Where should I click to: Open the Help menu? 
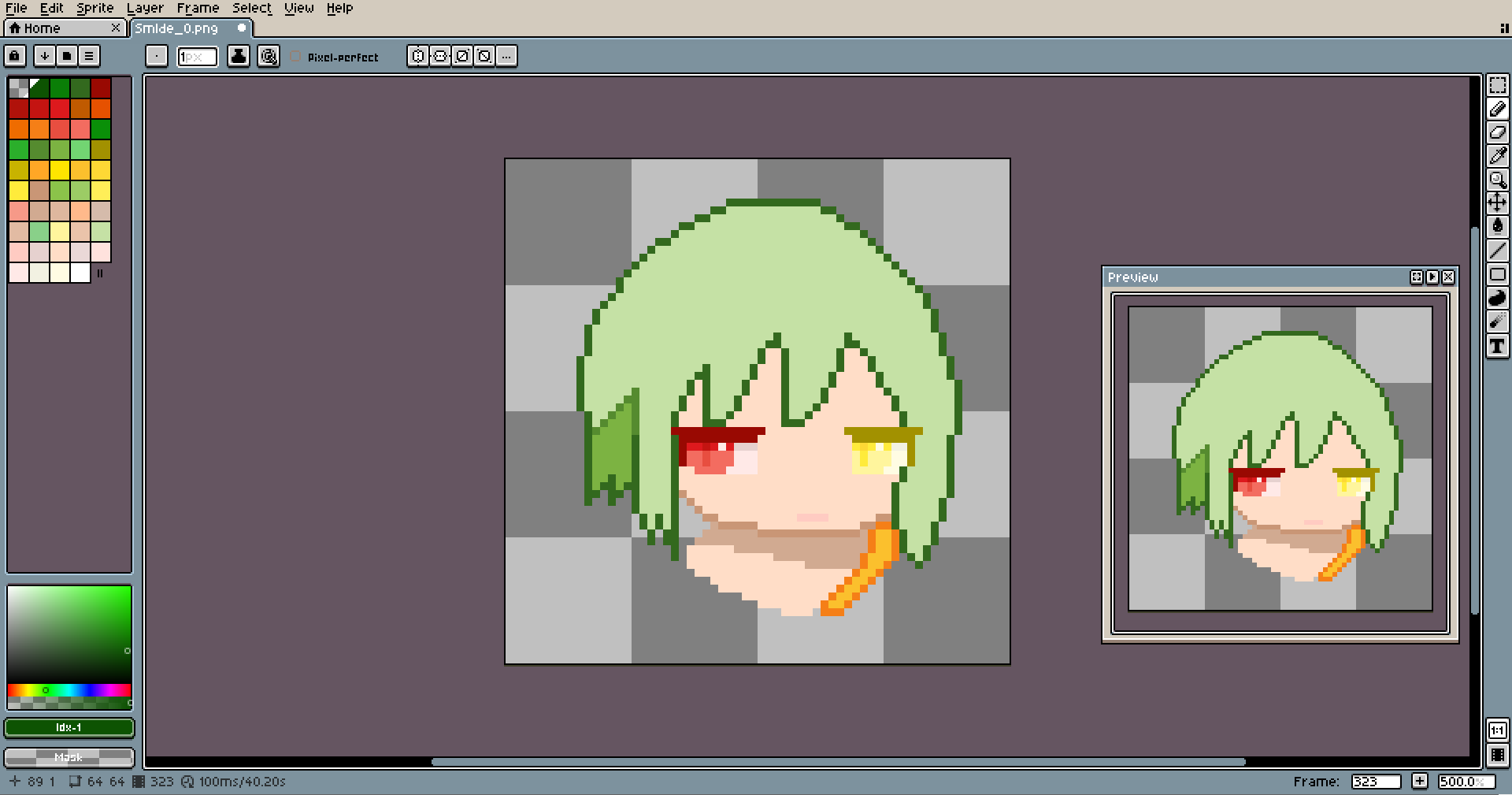coord(339,8)
